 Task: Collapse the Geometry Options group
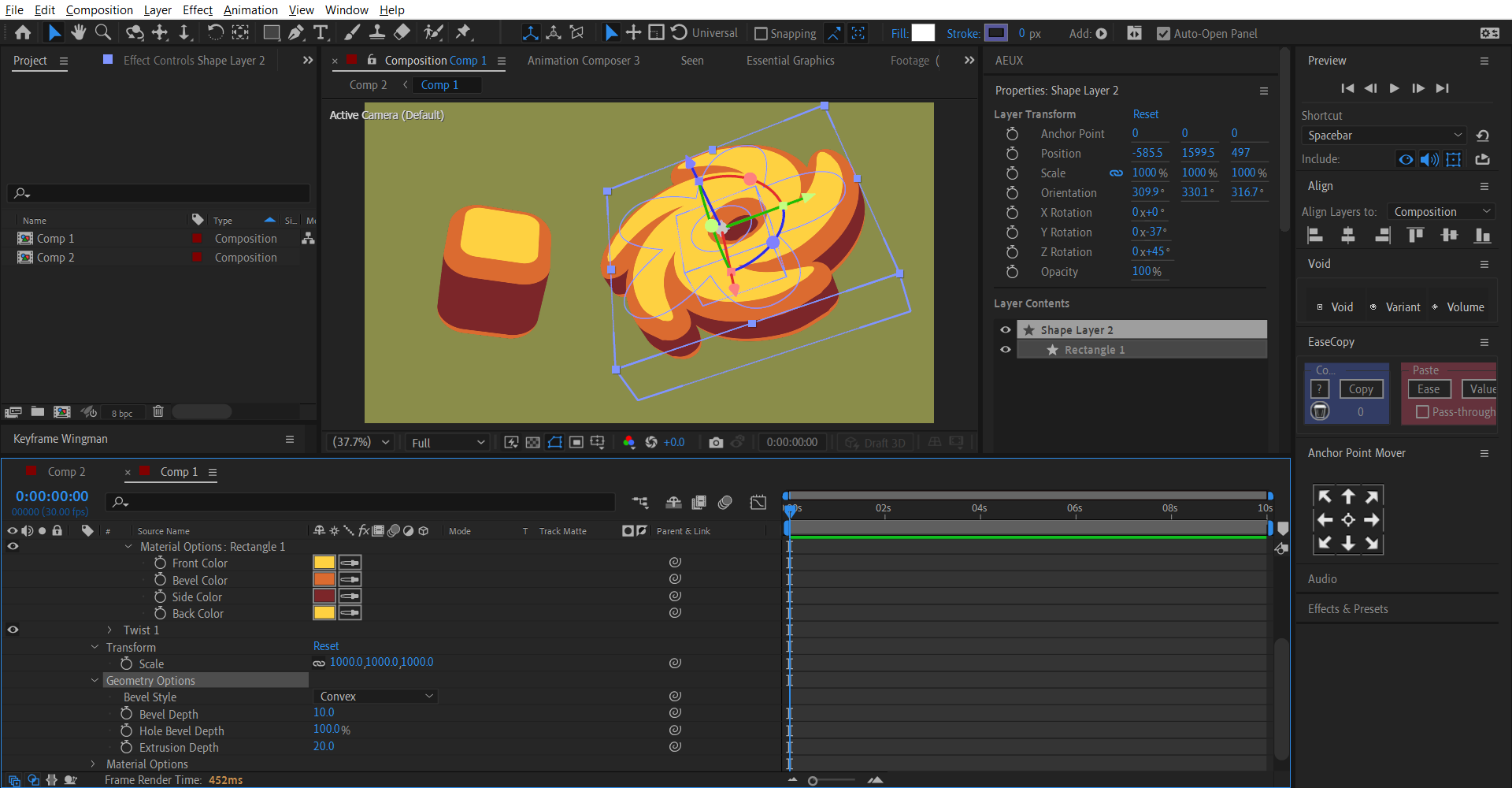pos(95,680)
